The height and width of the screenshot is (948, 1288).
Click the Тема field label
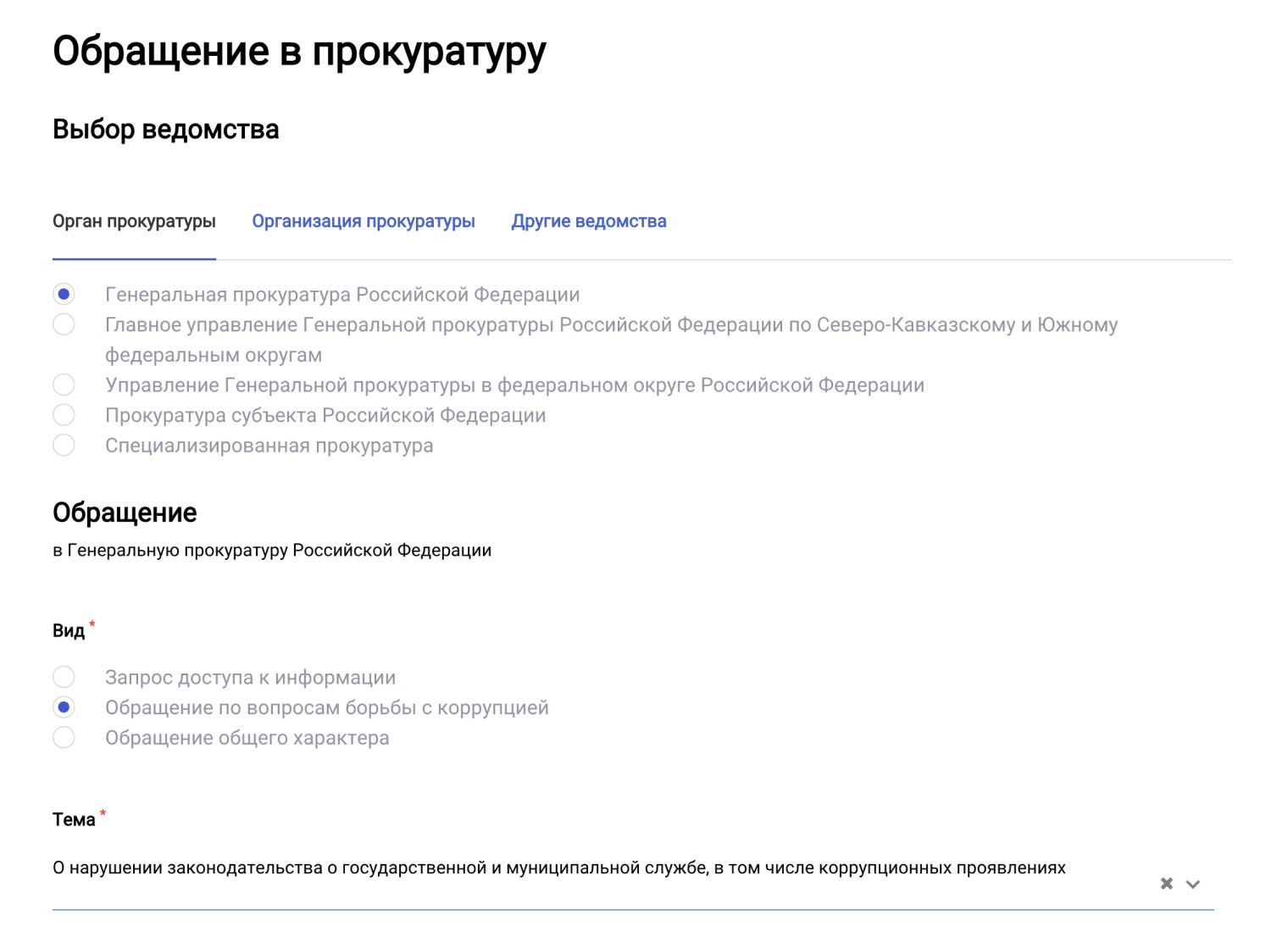click(74, 819)
